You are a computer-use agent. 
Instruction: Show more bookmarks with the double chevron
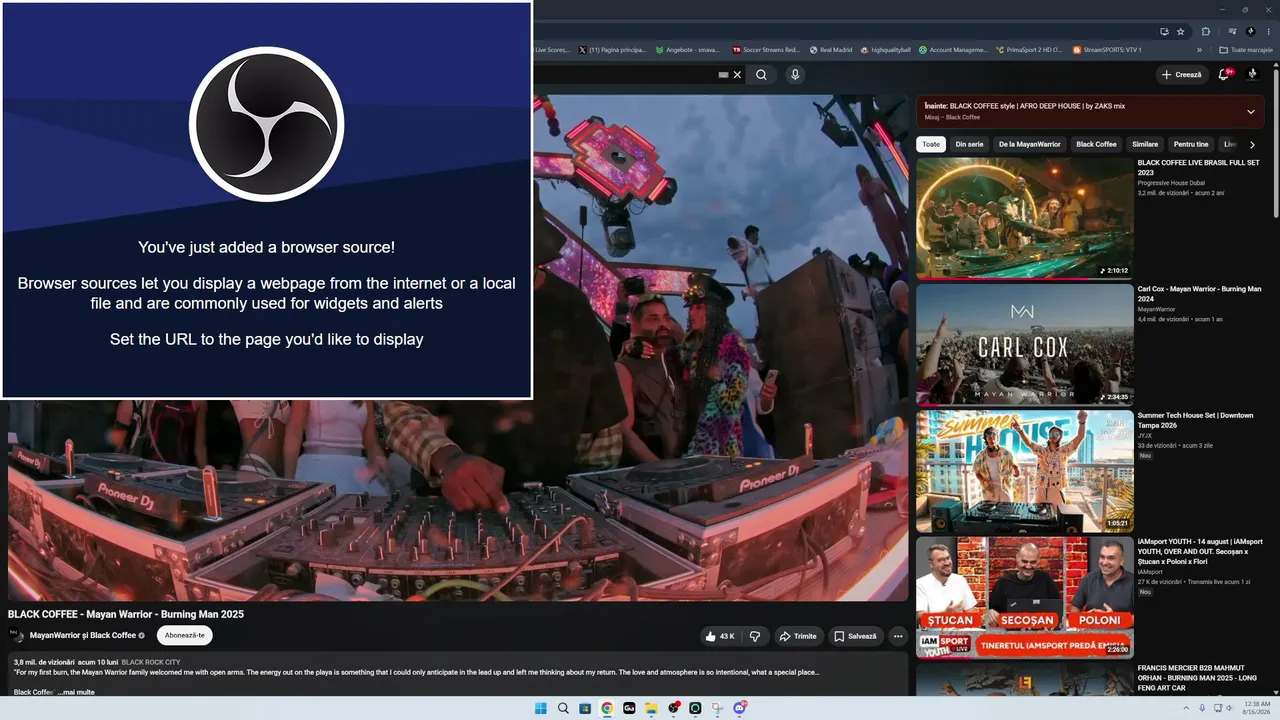click(1200, 49)
